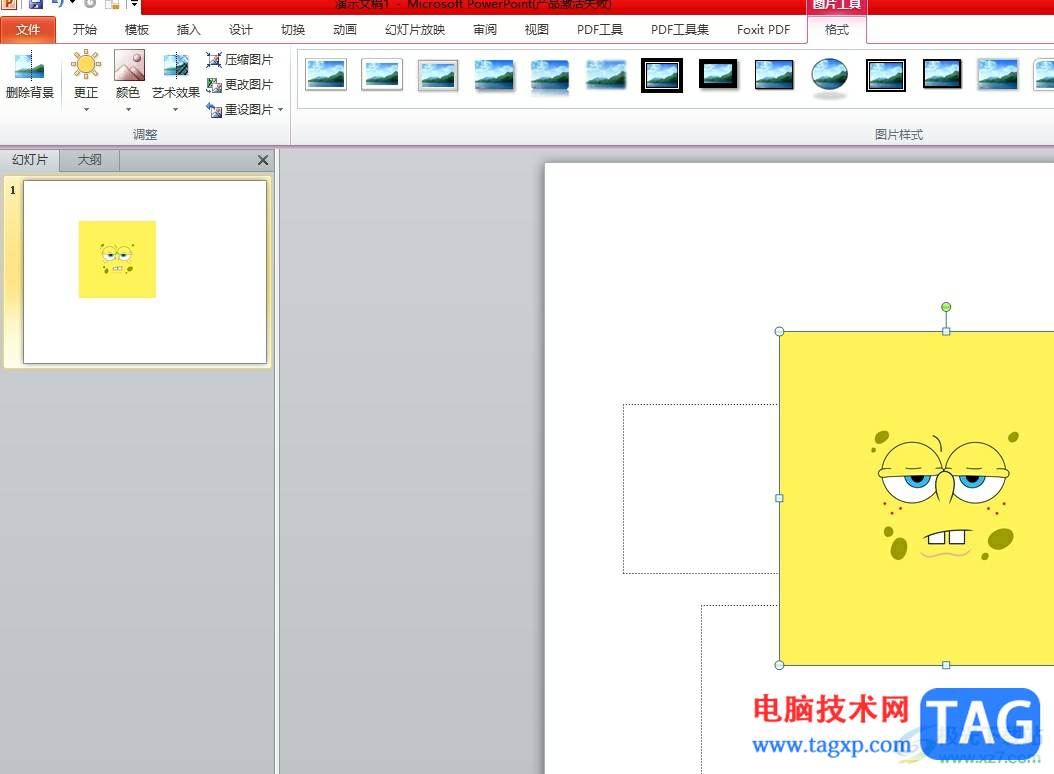The width and height of the screenshot is (1054, 774).
Task: Open the File (文件) tab
Action: (x=28, y=30)
